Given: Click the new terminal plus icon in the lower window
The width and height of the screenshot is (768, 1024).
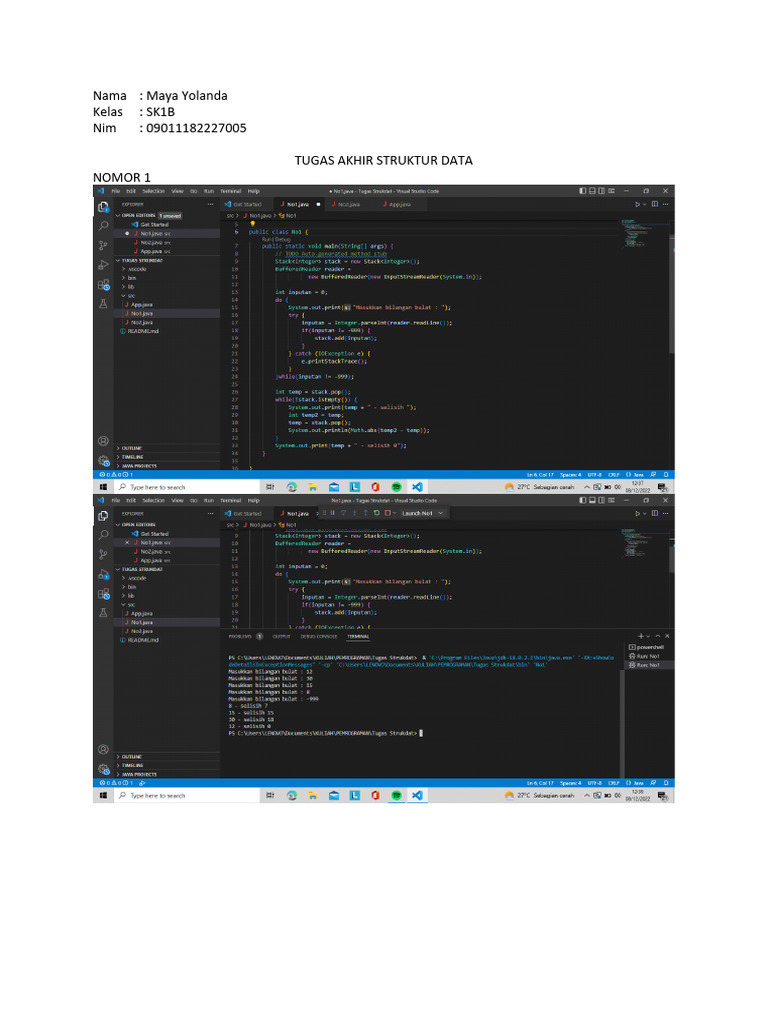Looking at the screenshot, I should pyautogui.click(x=641, y=636).
